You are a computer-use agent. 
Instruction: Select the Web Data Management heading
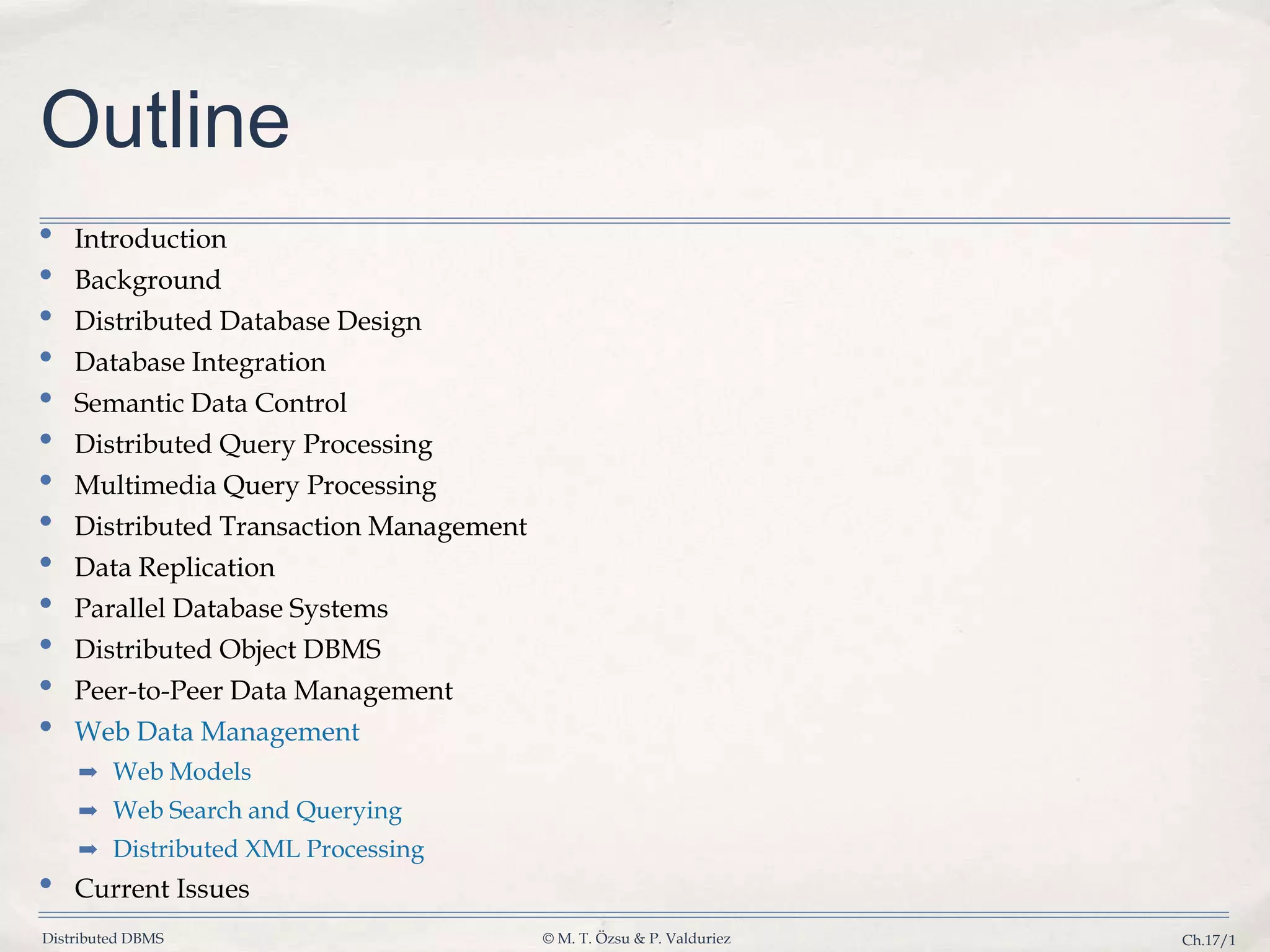(216, 731)
